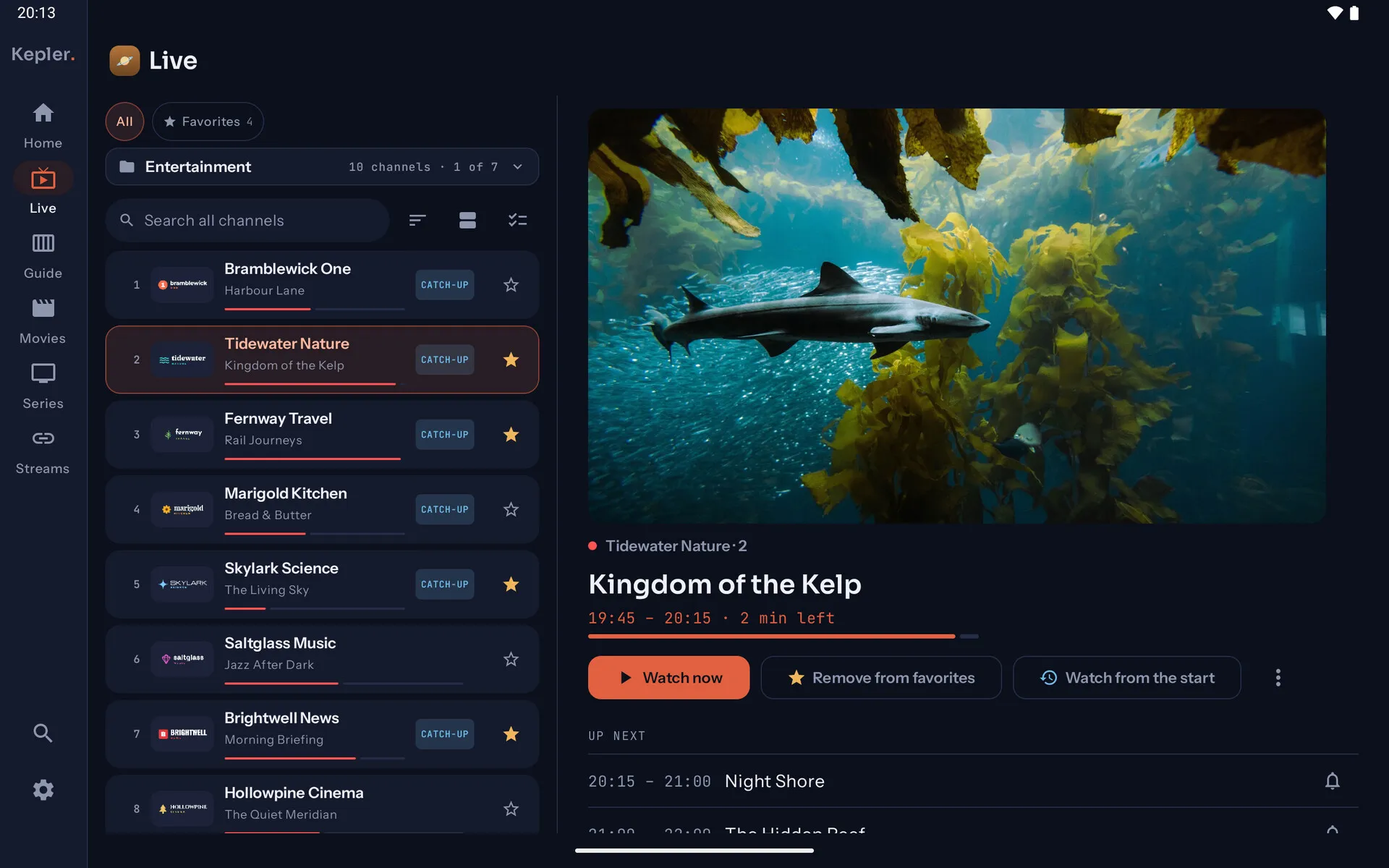
Task: Go to Movies in the sidebar
Action: tap(43, 321)
